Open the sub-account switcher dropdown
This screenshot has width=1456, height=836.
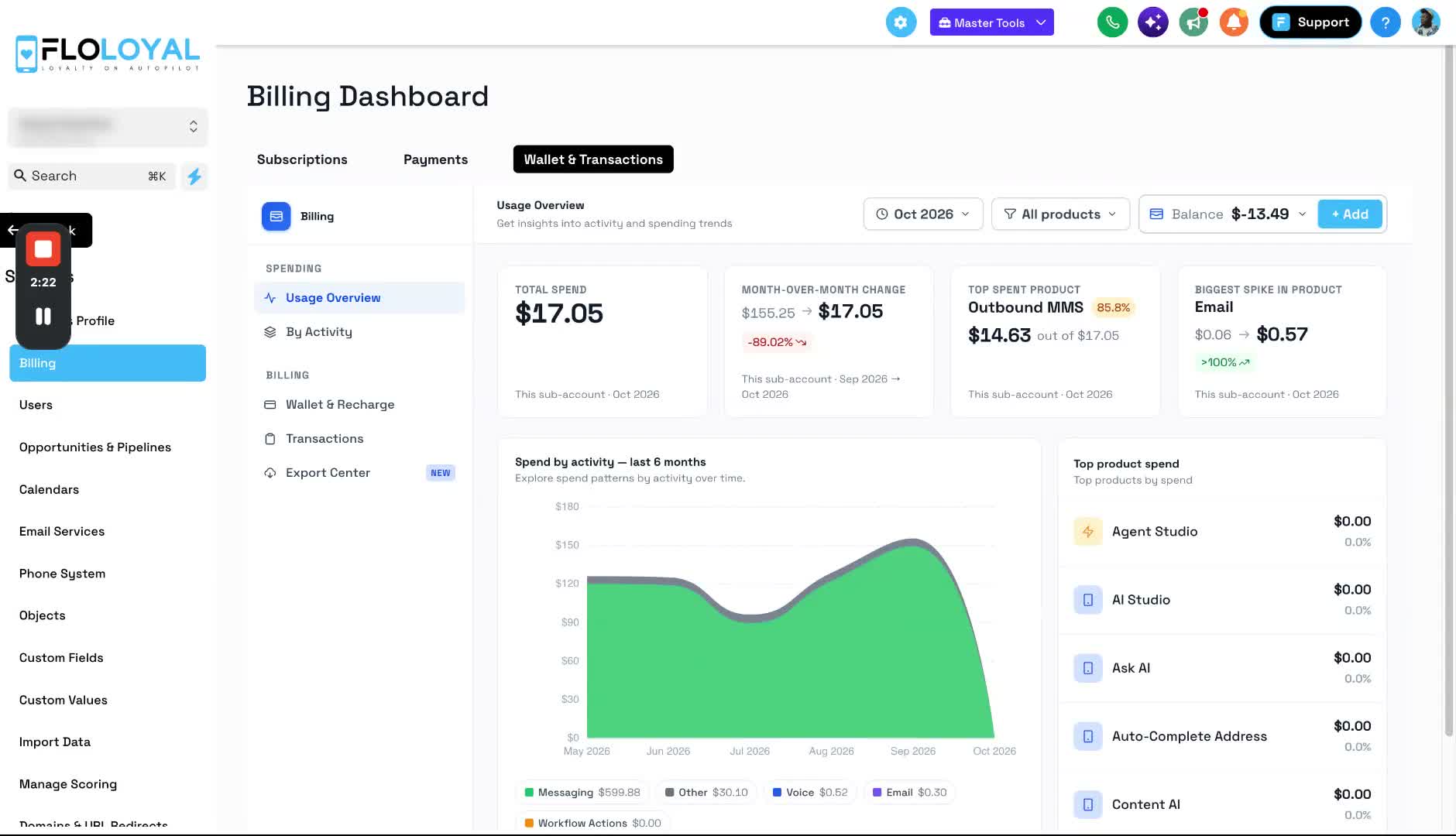108,127
